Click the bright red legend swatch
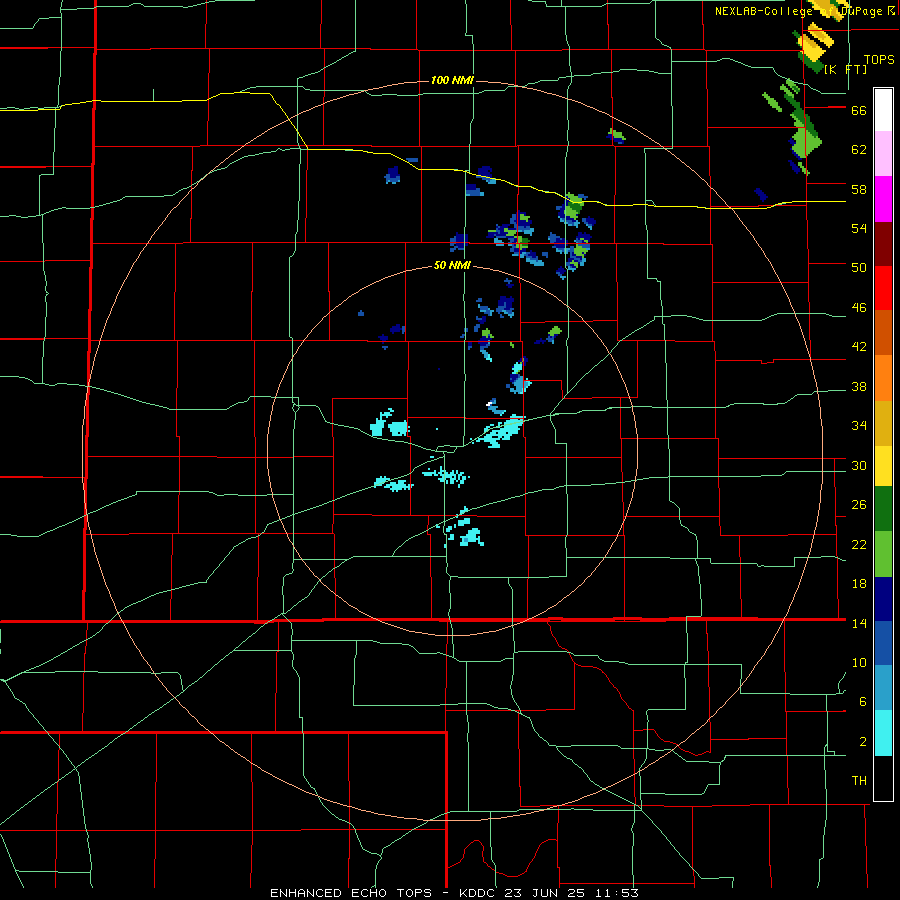 pos(883,288)
